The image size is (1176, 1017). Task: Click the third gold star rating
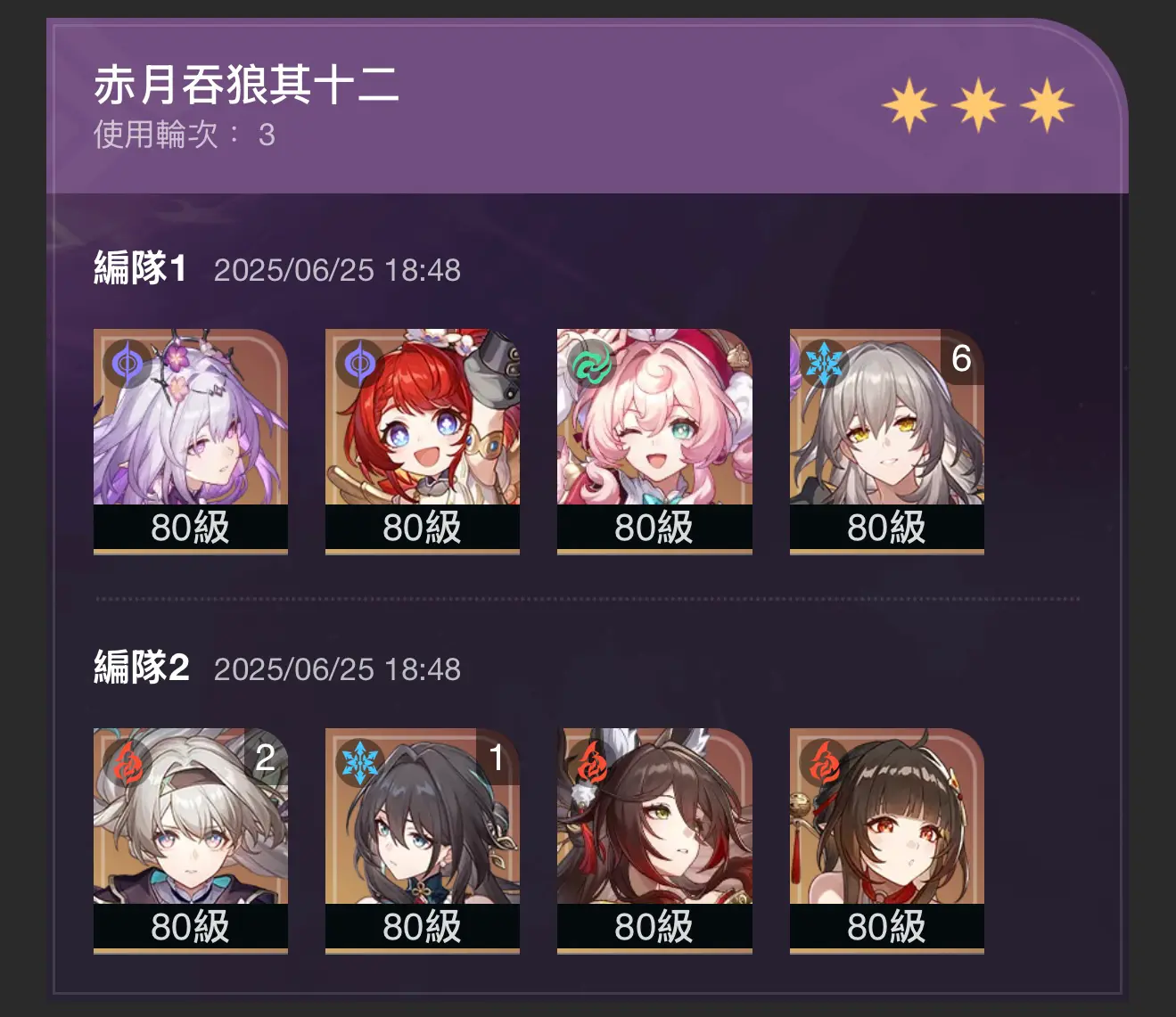[1047, 105]
